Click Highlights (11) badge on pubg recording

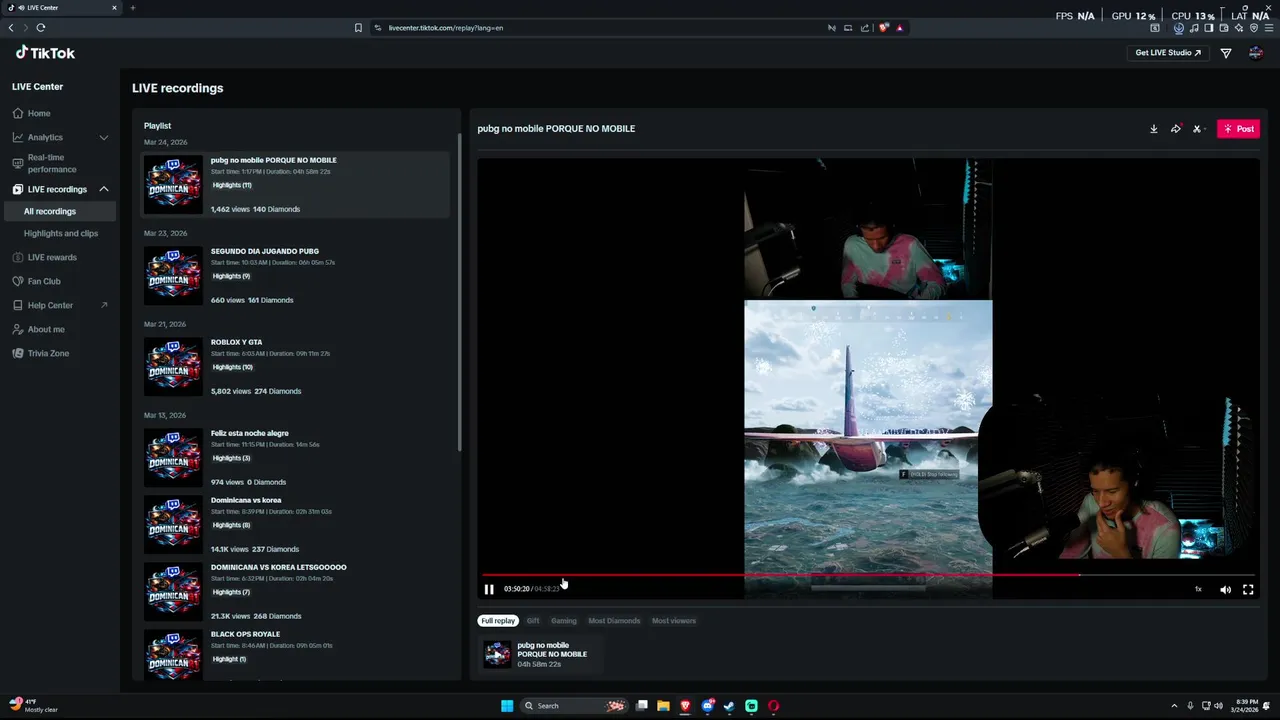point(232,185)
